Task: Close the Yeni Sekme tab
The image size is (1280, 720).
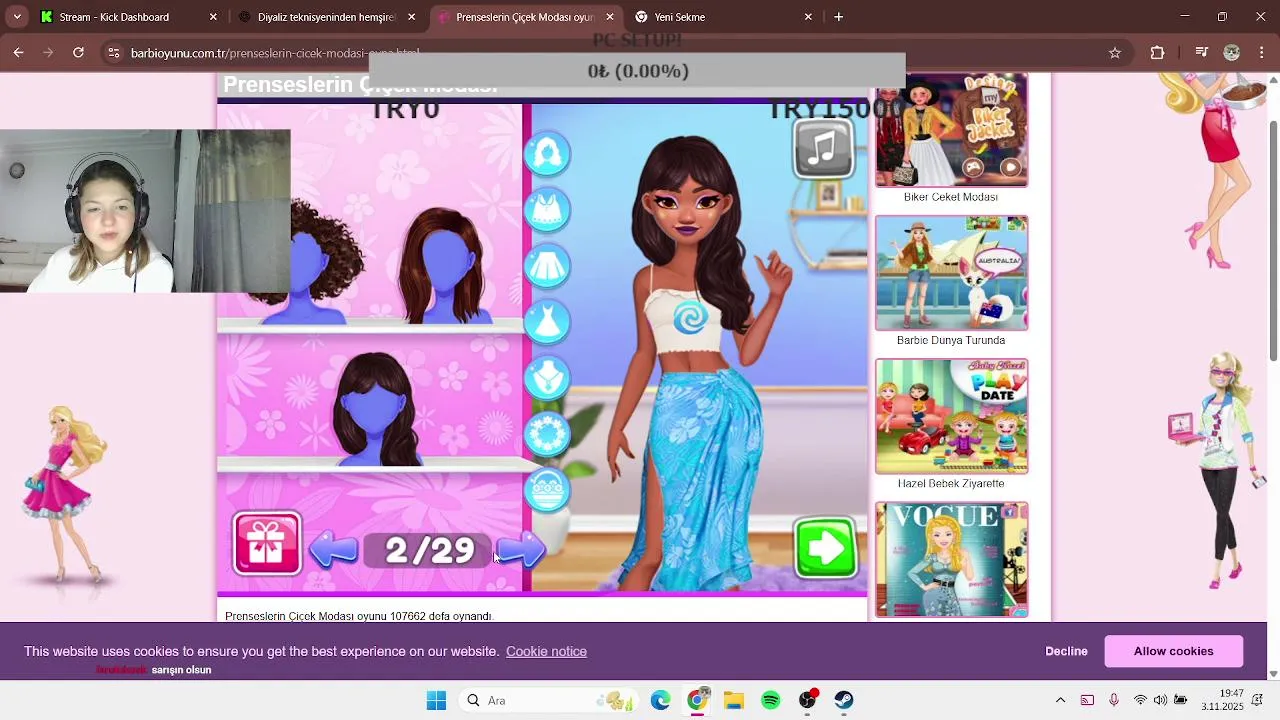Action: click(x=808, y=17)
